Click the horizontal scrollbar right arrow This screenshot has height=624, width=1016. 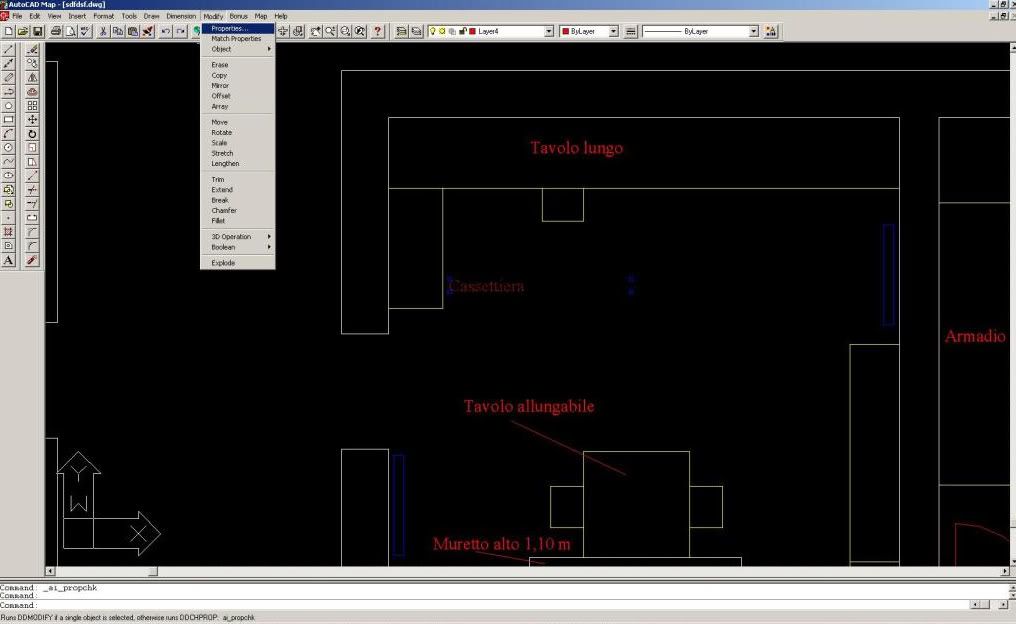(1005, 572)
